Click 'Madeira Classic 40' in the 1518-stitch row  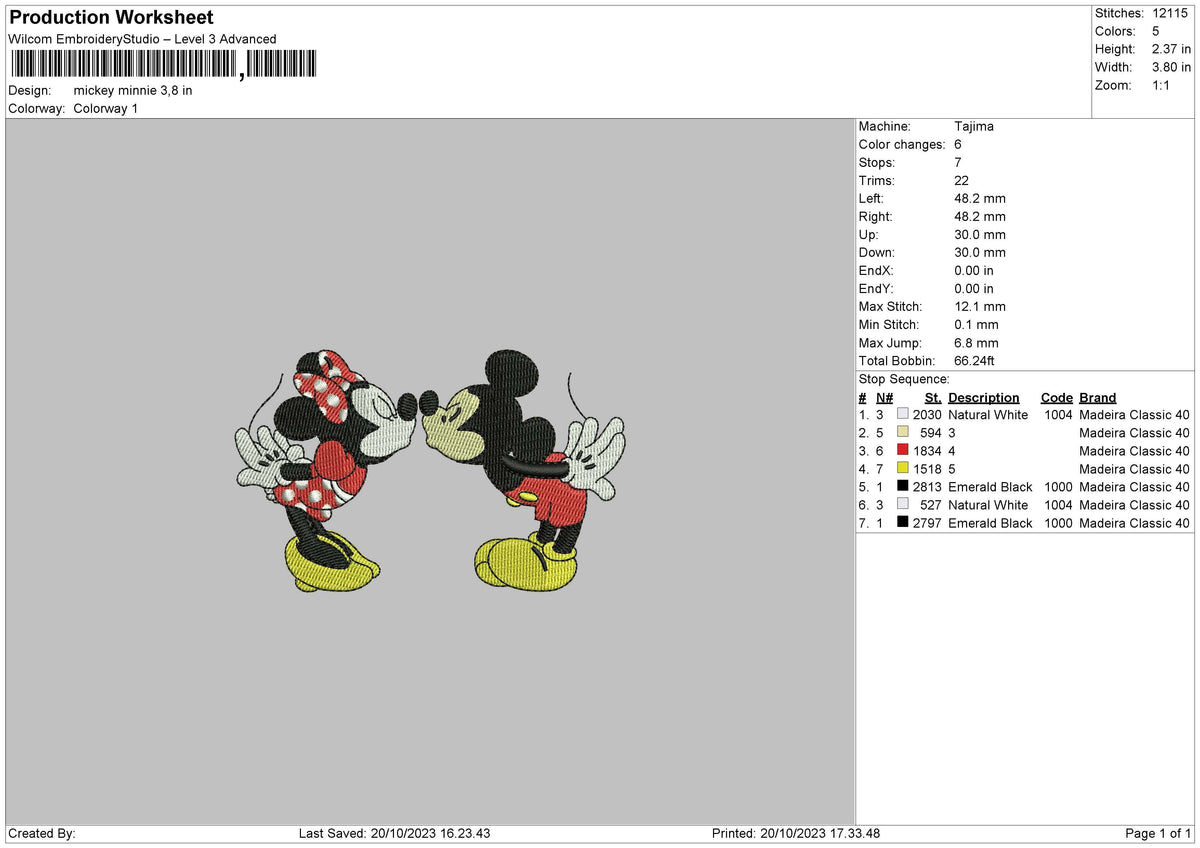(x=1135, y=468)
